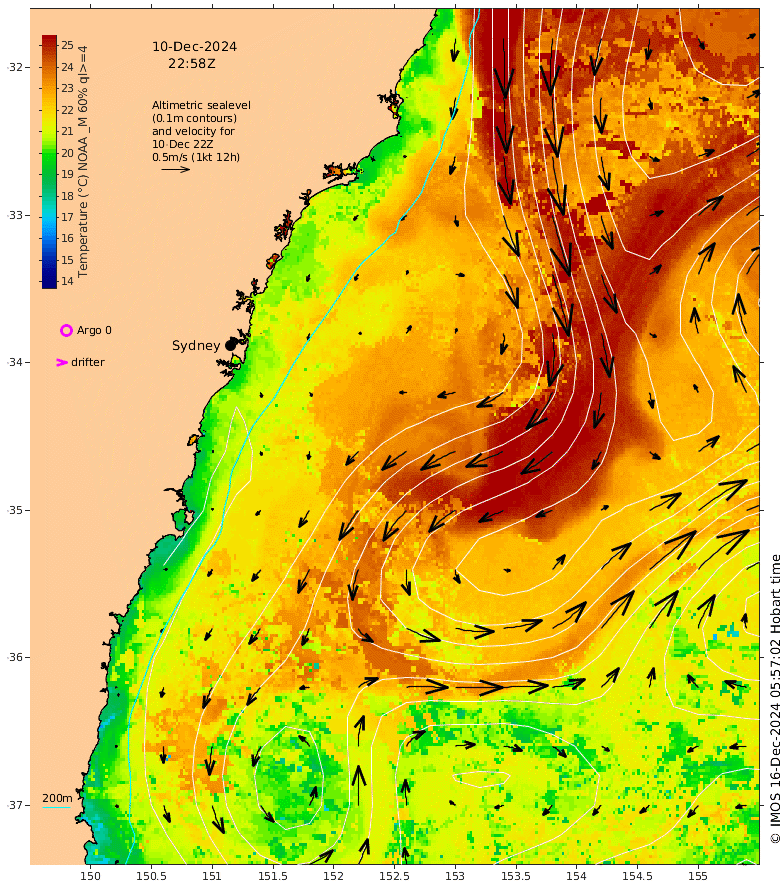
Task: Click the 154.5 longitude axis label
Action: 638,876
